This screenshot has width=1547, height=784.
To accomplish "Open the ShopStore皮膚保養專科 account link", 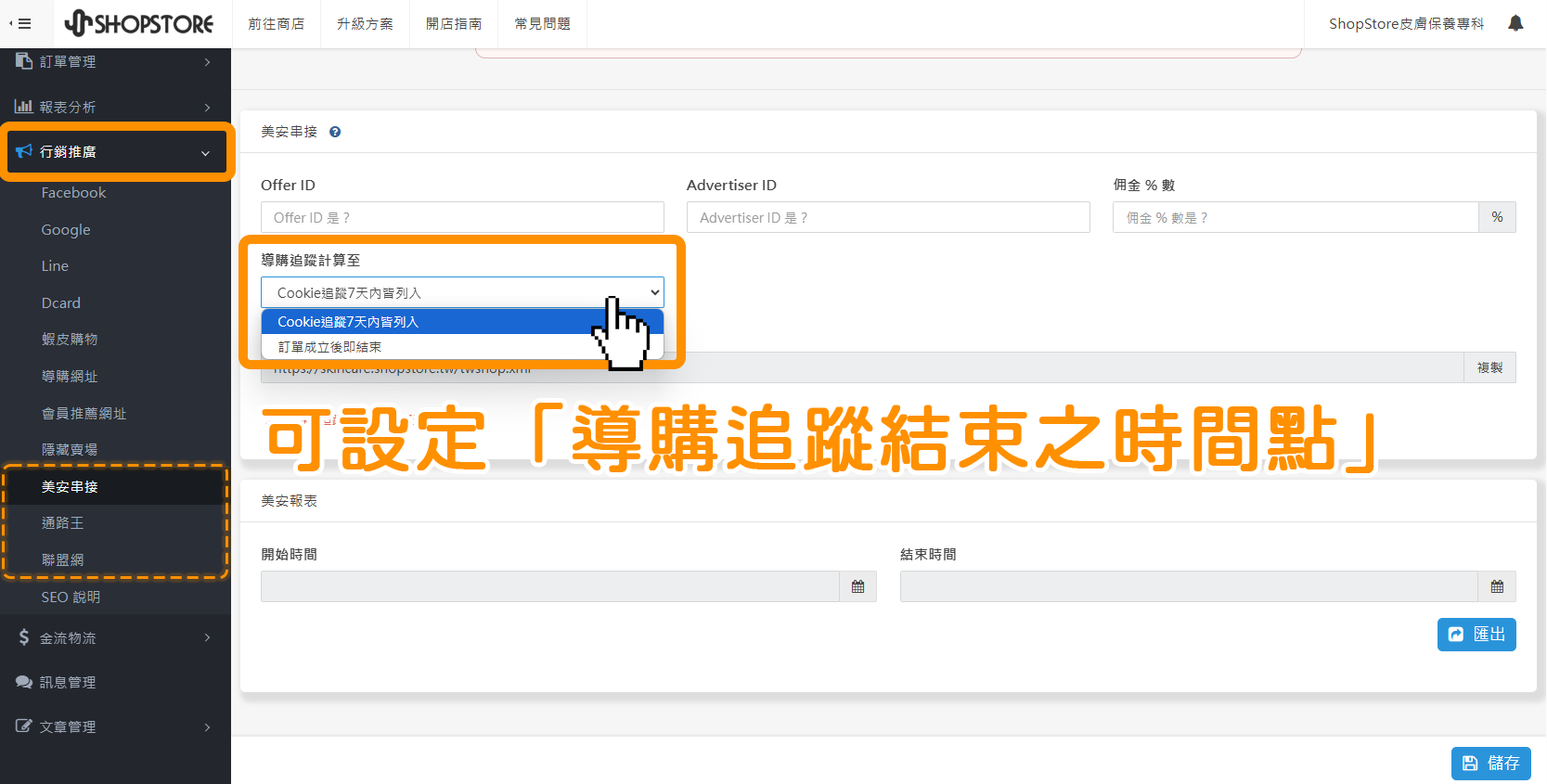I will click(1406, 24).
